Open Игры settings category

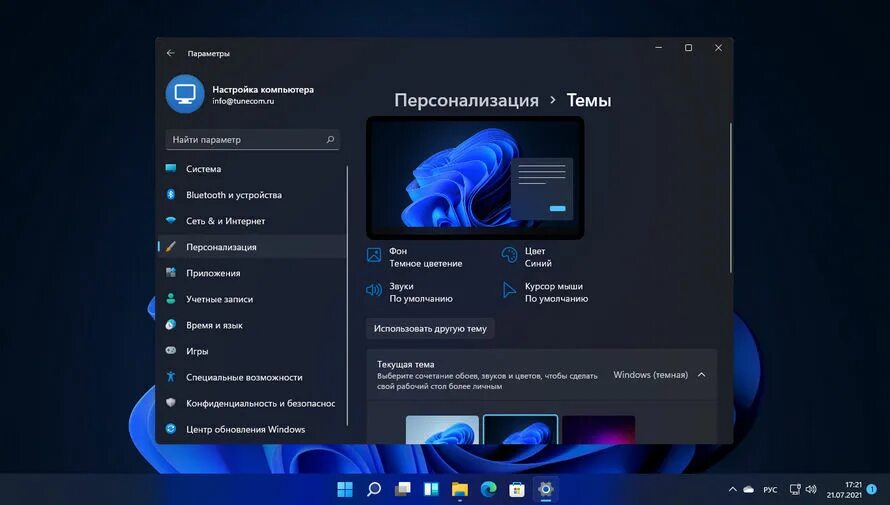coord(251,351)
